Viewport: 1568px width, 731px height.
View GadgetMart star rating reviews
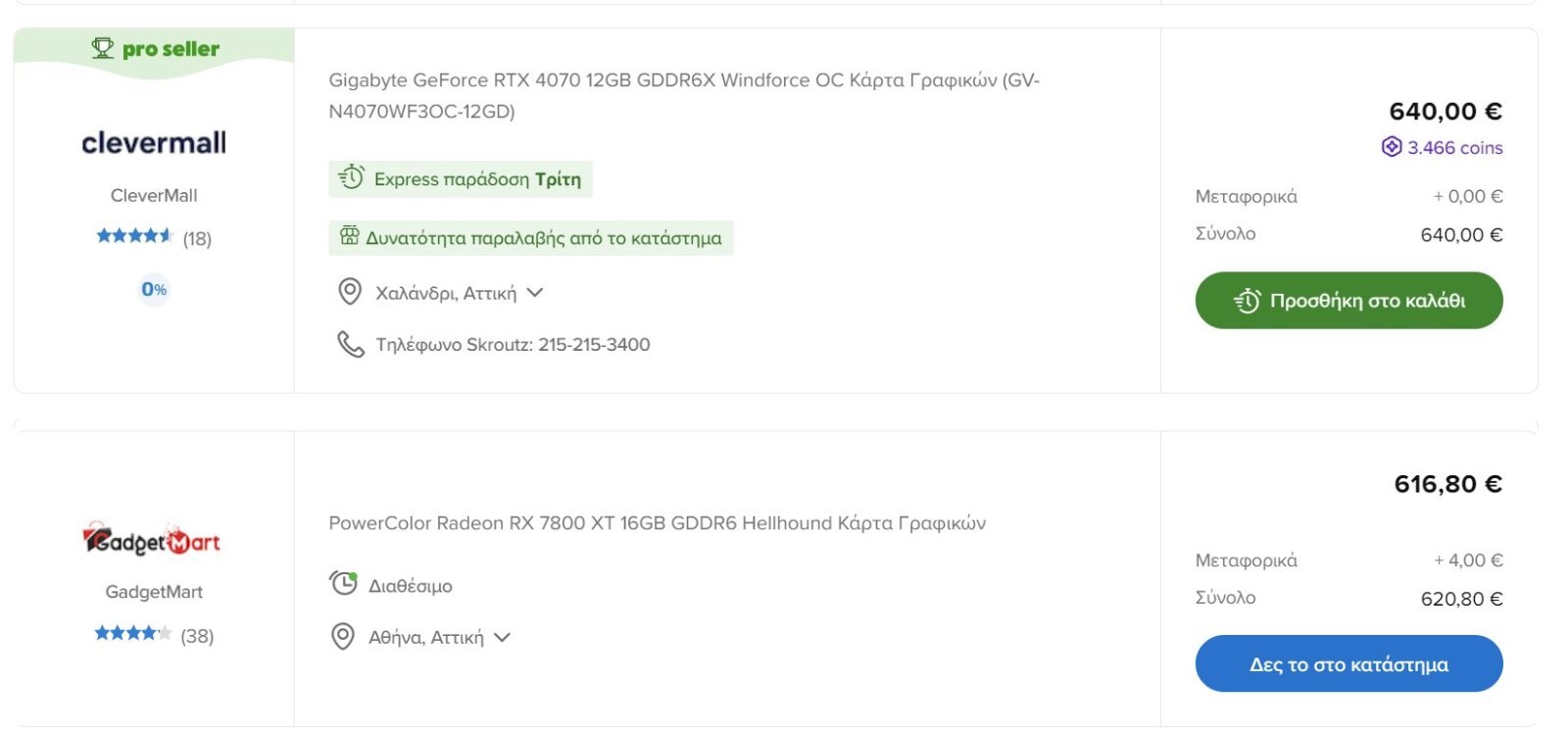[154, 635]
